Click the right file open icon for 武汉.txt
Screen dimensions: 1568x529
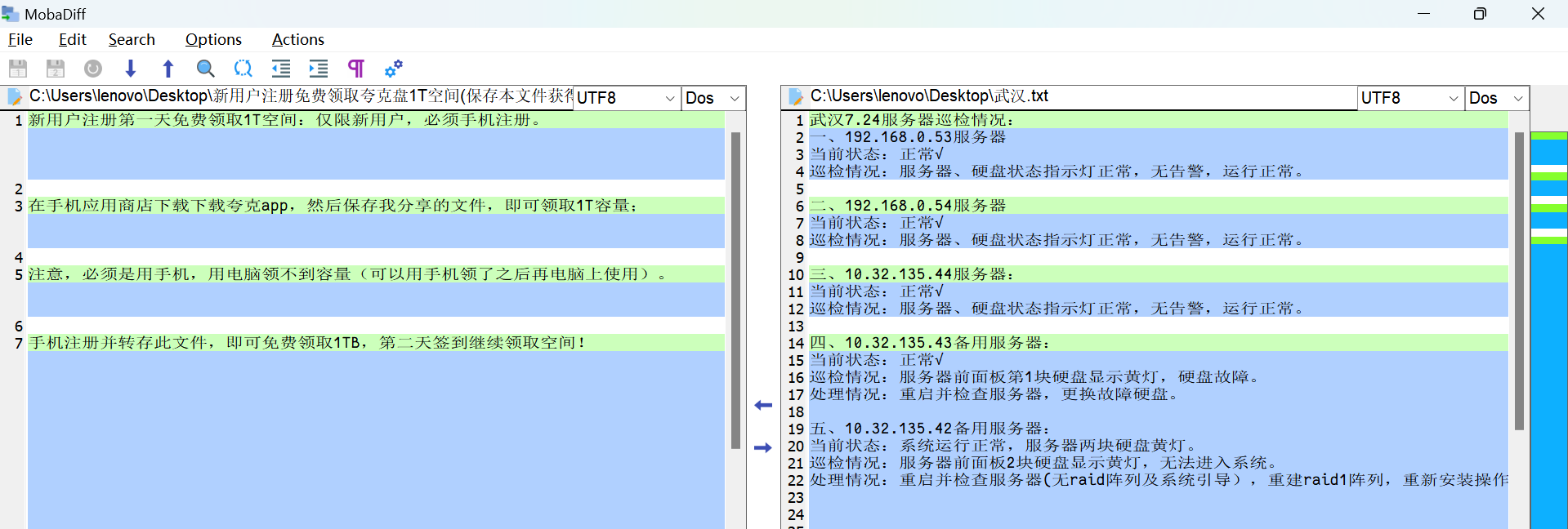[x=796, y=97]
